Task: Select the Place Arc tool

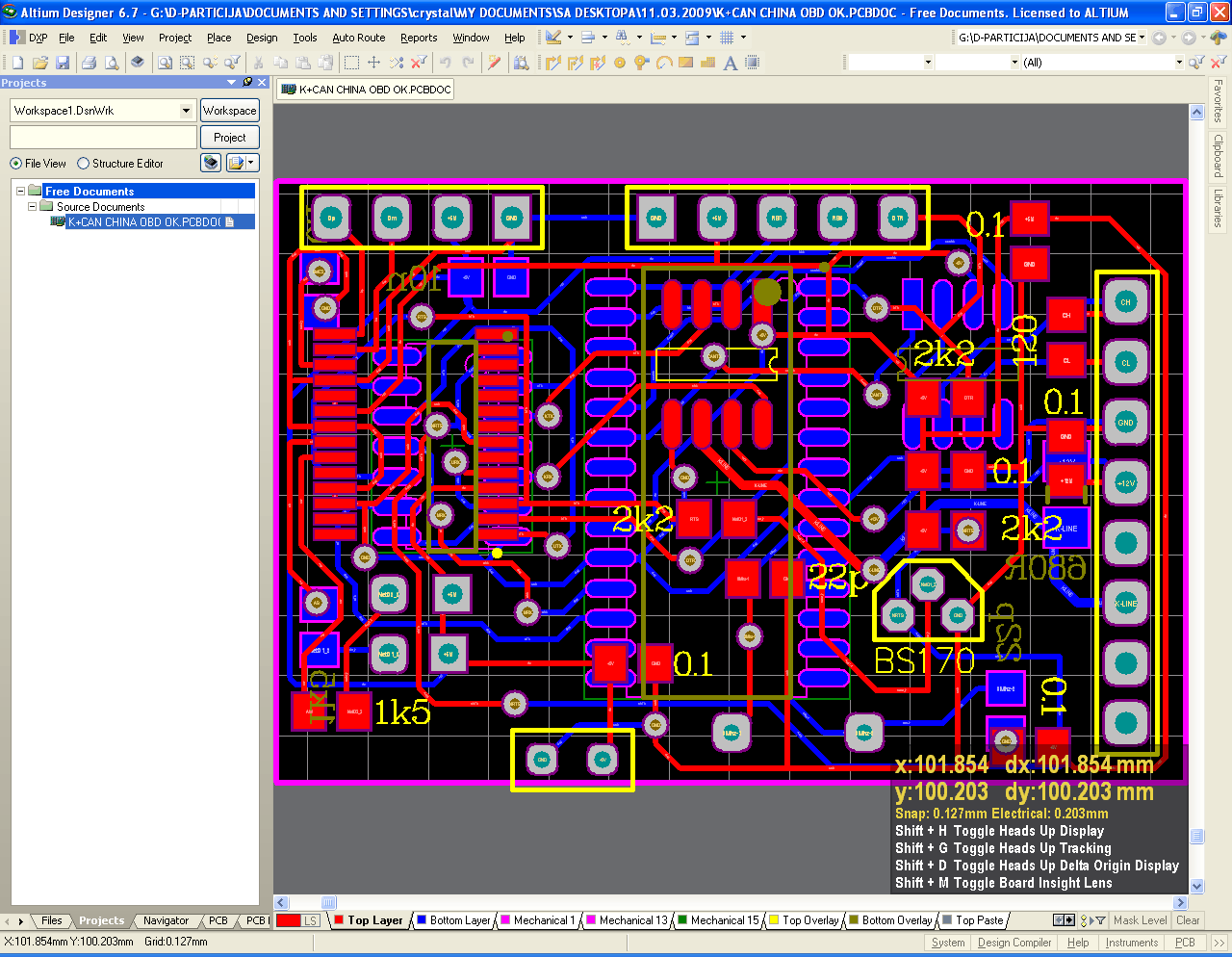Action: pyautogui.click(x=663, y=62)
